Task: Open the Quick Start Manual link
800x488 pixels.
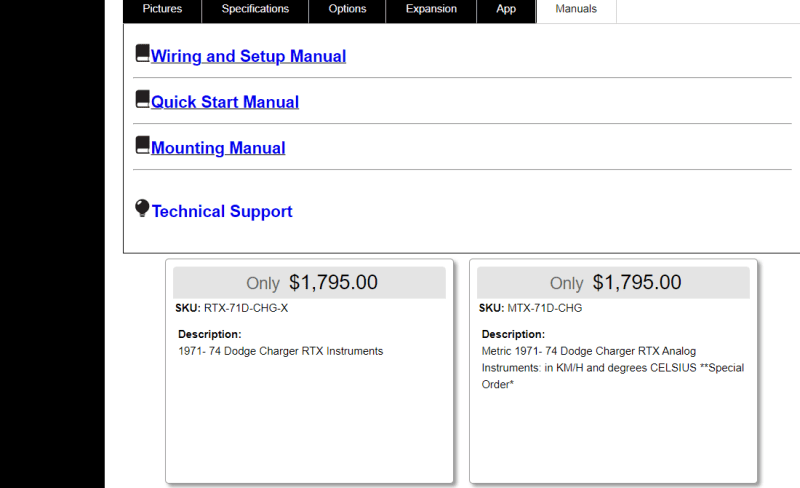Action: (x=225, y=102)
